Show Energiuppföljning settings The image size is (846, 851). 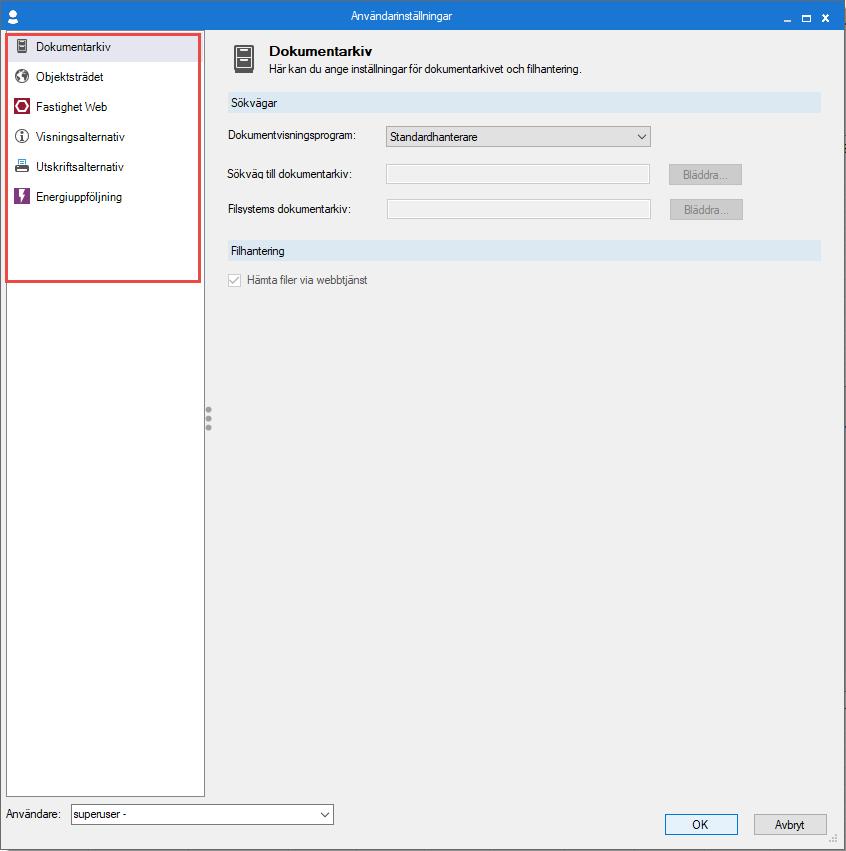pyautogui.click(x=103, y=196)
